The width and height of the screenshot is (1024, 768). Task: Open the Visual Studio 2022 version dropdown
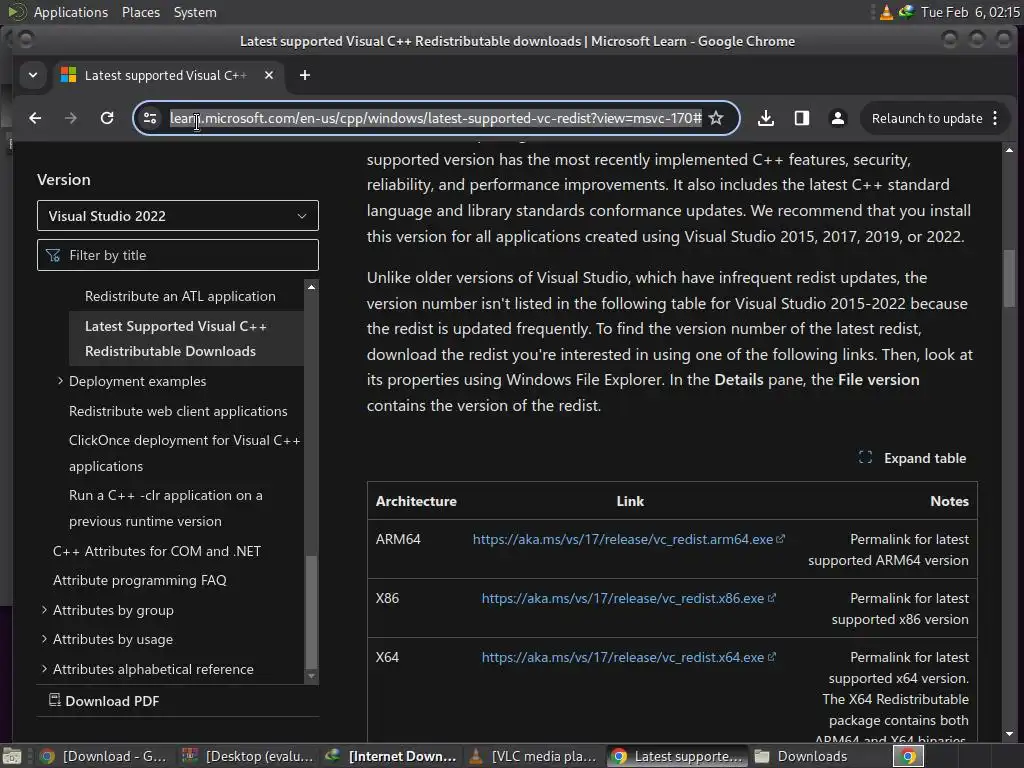point(178,216)
